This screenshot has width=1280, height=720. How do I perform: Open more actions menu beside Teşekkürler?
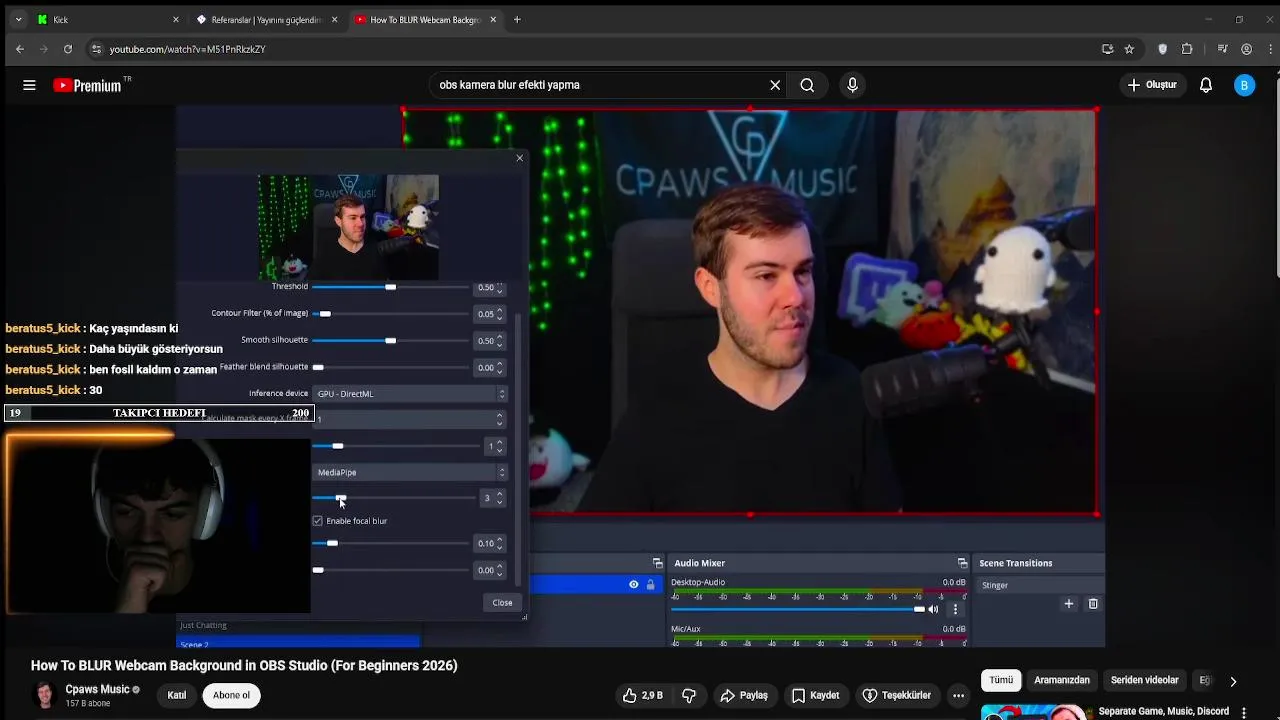[958, 695]
